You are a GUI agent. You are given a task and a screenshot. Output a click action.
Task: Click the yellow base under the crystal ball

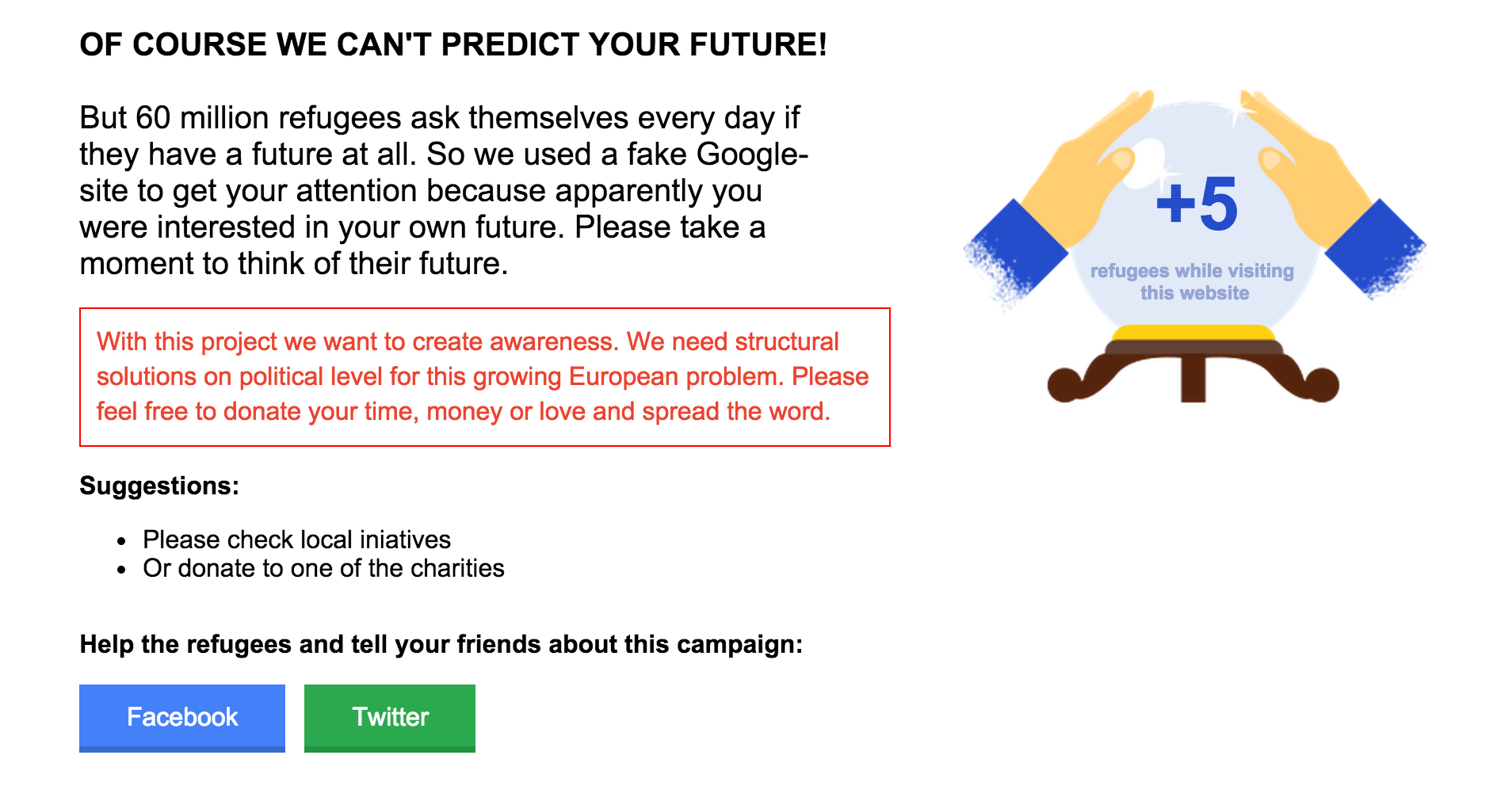(1193, 333)
